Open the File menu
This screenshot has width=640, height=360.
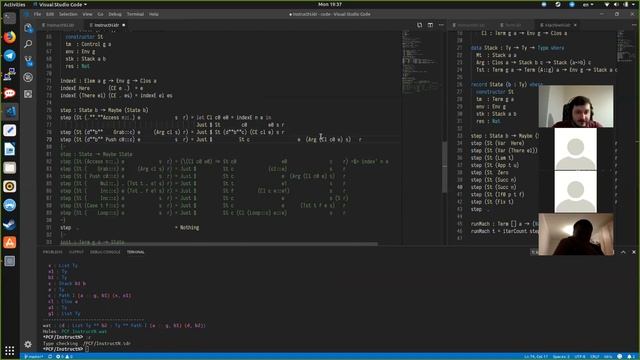pos(38,14)
